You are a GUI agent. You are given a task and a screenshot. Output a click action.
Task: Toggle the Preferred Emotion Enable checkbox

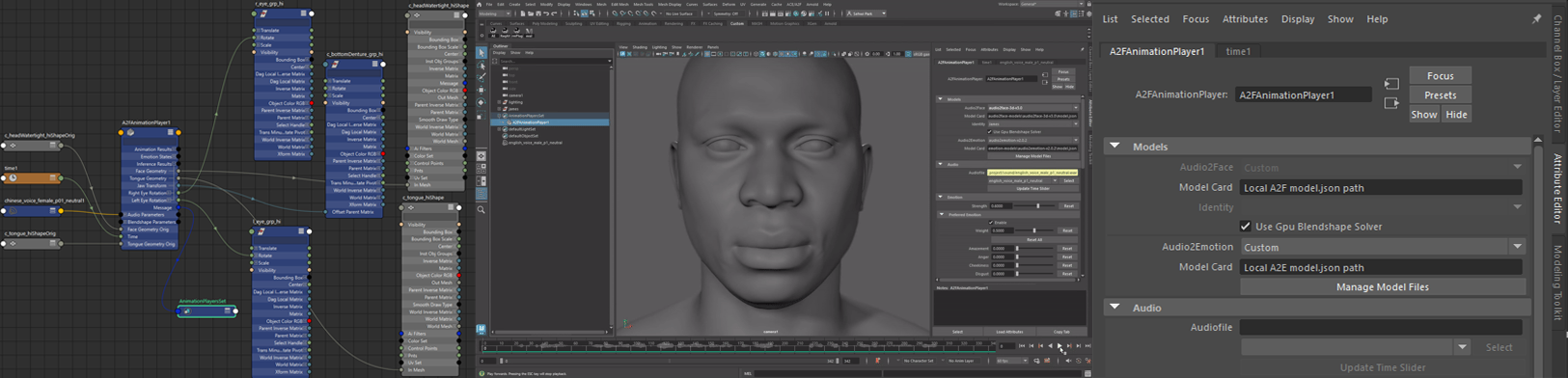pos(990,222)
